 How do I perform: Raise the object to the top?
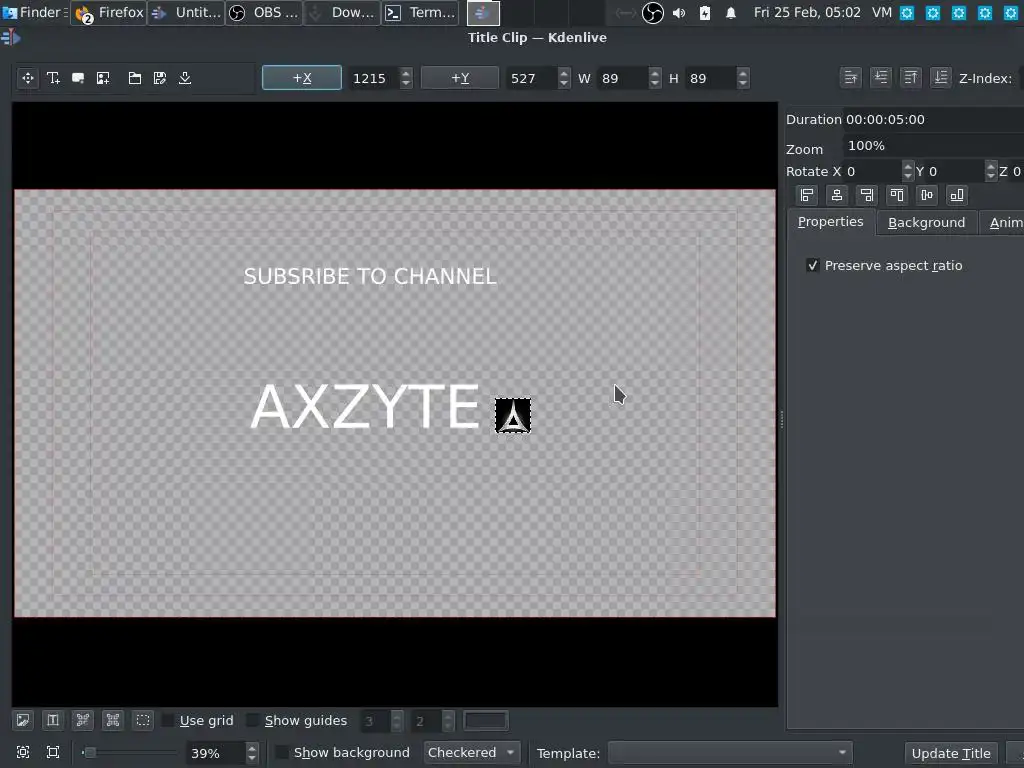(x=910, y=78)
